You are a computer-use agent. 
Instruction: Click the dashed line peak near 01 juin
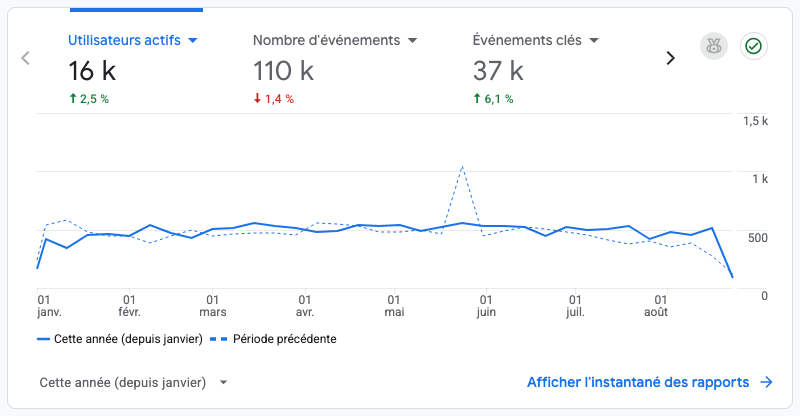pyautogui.click(x=462, y=167)
